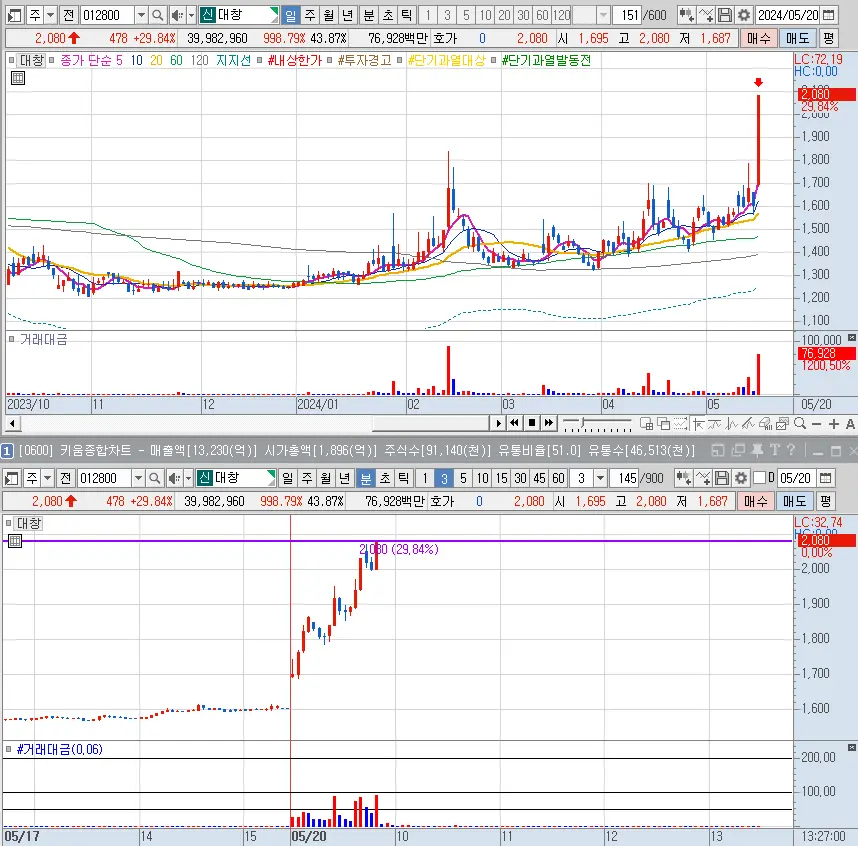Viewport: 858px width, 846px height.
Task: Open stock search in upper chart toolbar
Action: pyautogui.click(x=158, y=15)
